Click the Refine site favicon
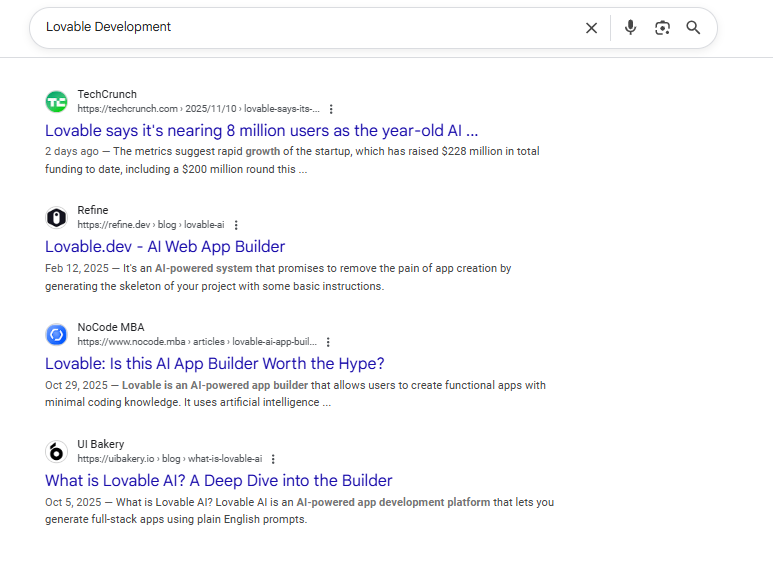773x566 pixels. pos(56,217)
